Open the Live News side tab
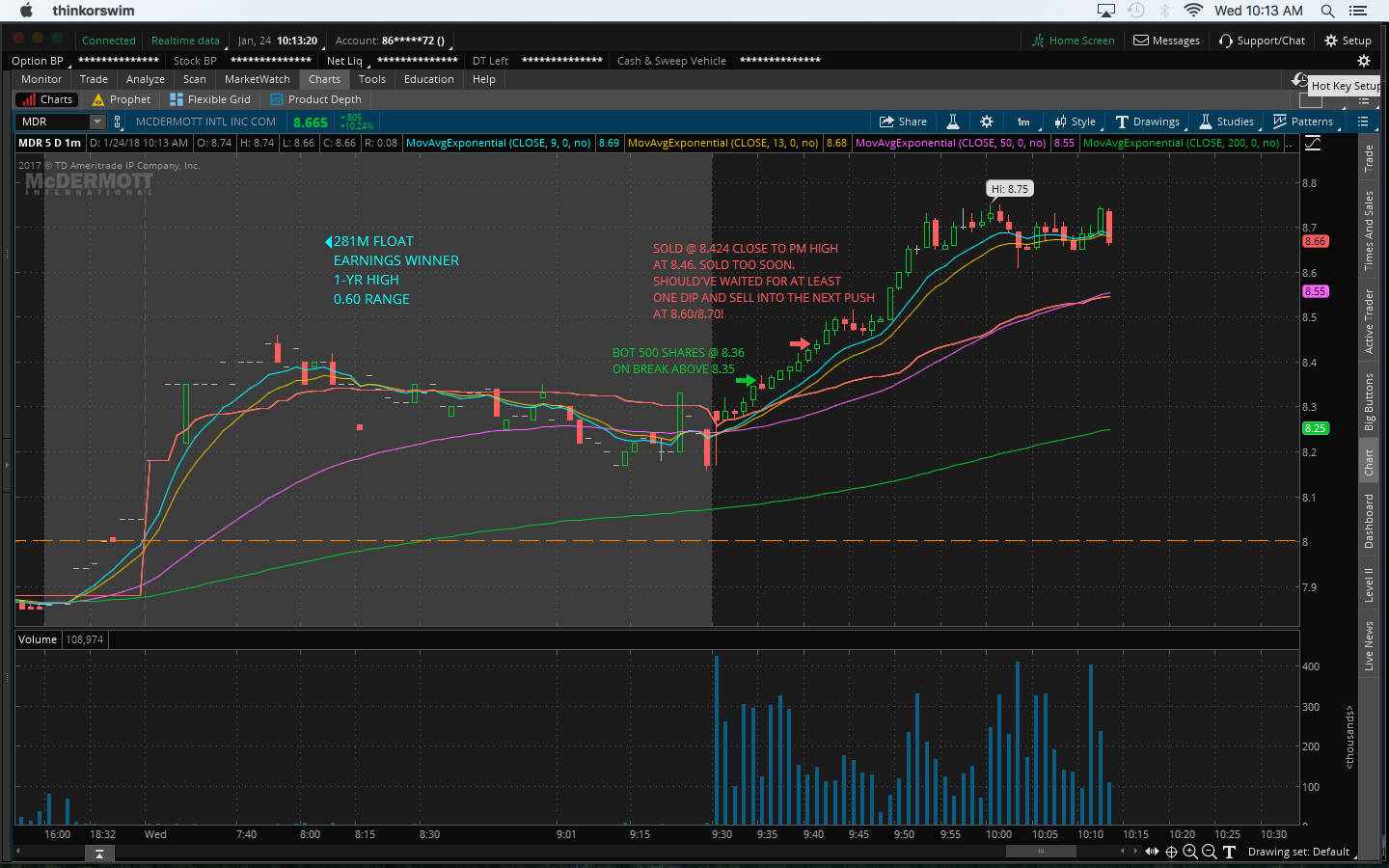The width and height of the screenshot is (1389, 868). (x=1369, y=646)
